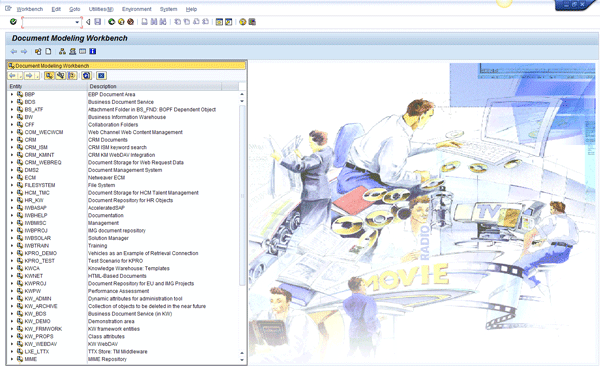This screenshot has height=366, width=600.
Task: Click the blue Information icon
Action: tap(93, 51)
